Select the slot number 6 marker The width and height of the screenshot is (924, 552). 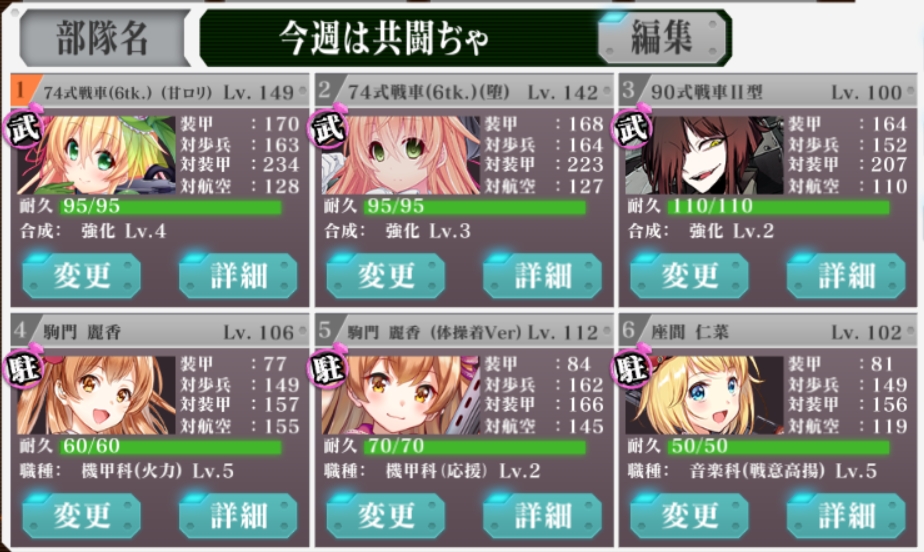[629, 329]
